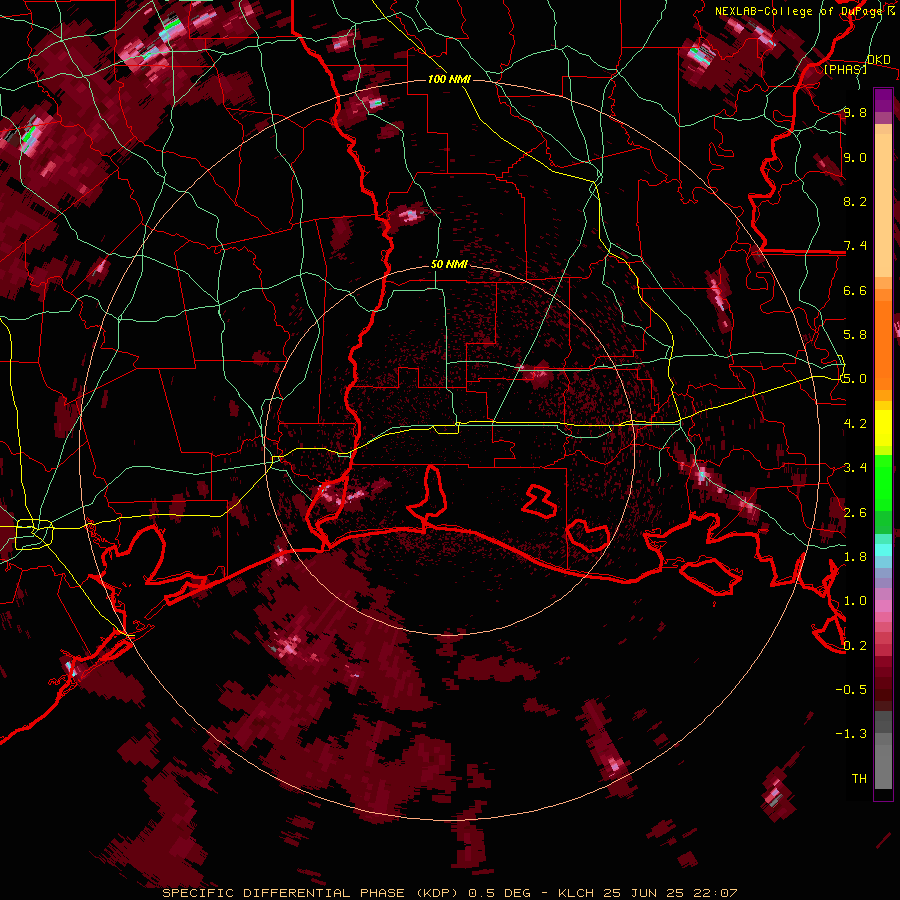900x900 pixels.
Task: Click the "[PHAS]" units label
Action: (845, 69)
